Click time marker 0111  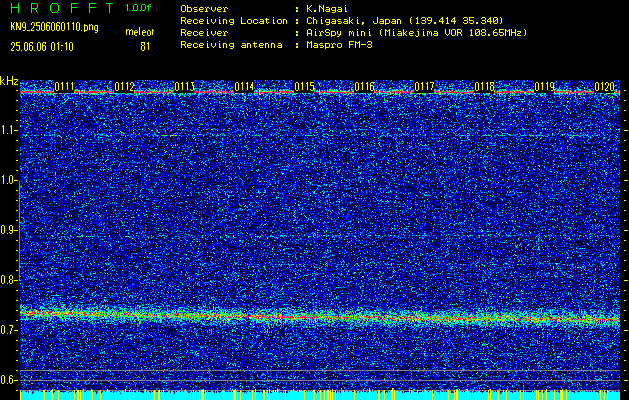point(65,87)
